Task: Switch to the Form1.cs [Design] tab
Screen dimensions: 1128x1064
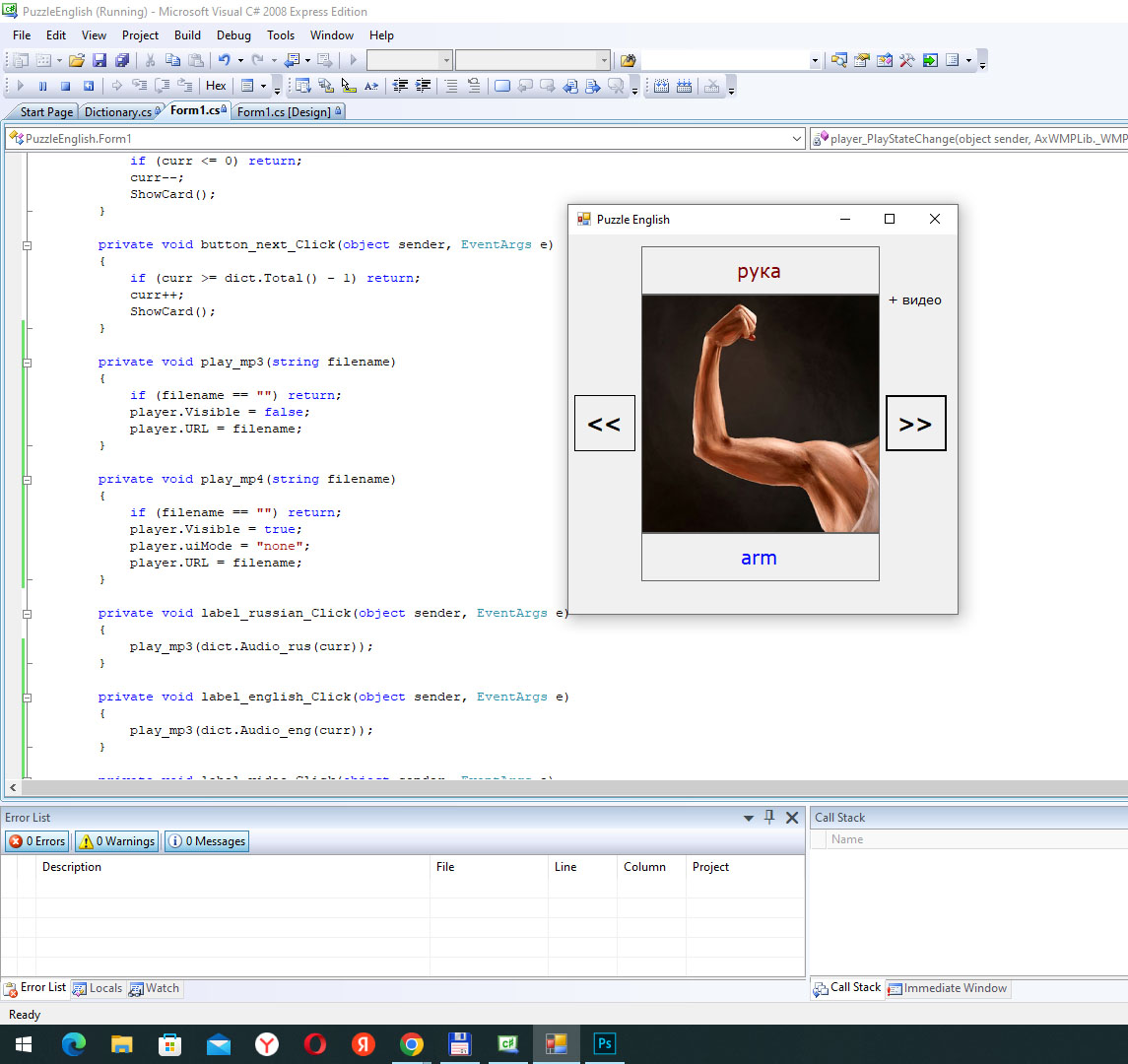Action: coord(289,111)
